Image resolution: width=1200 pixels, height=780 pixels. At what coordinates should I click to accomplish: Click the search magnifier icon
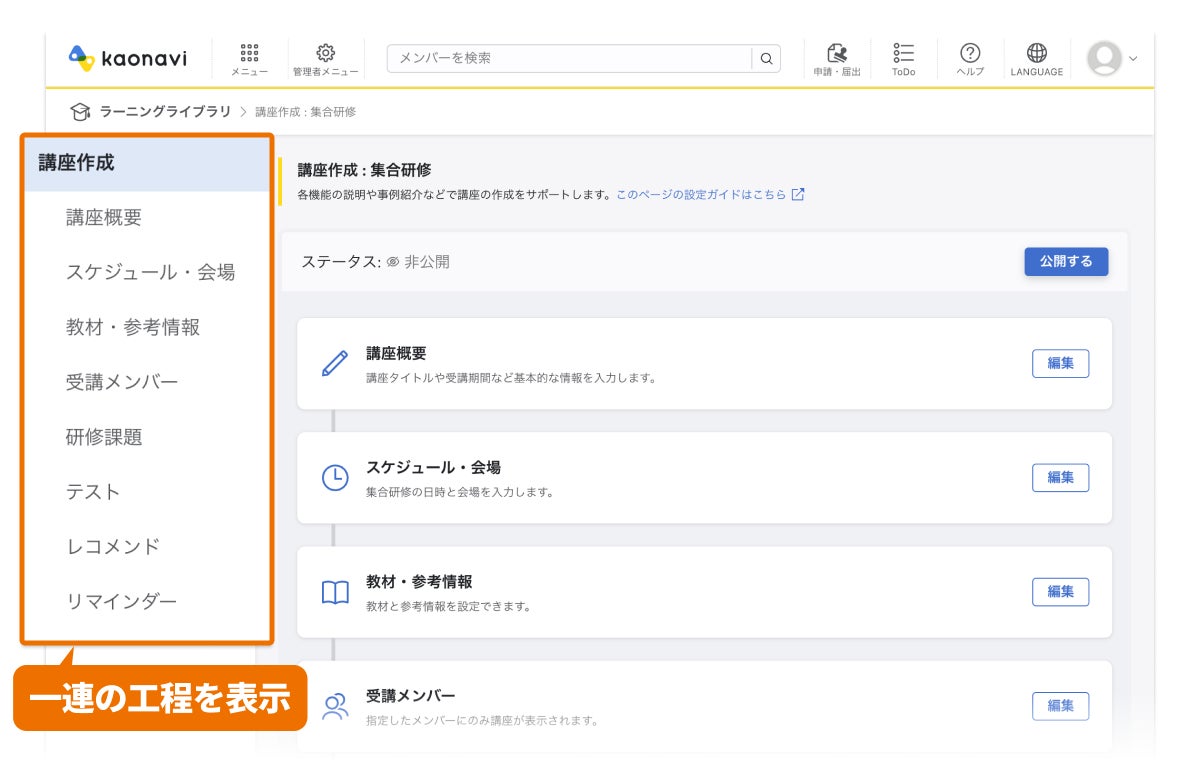[766, 58]
